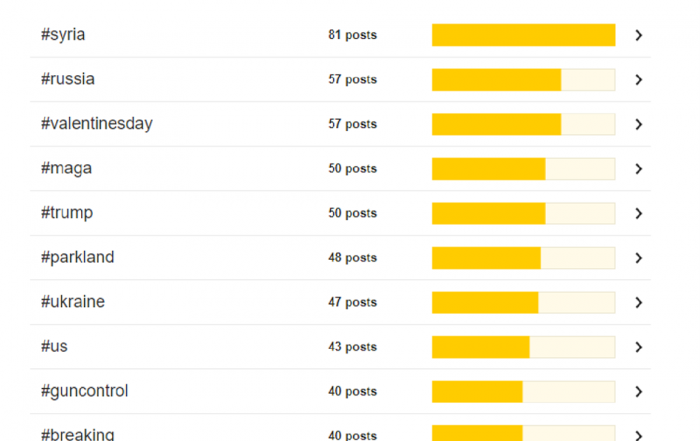Click the #maga hashtag label

coord(67,169)
